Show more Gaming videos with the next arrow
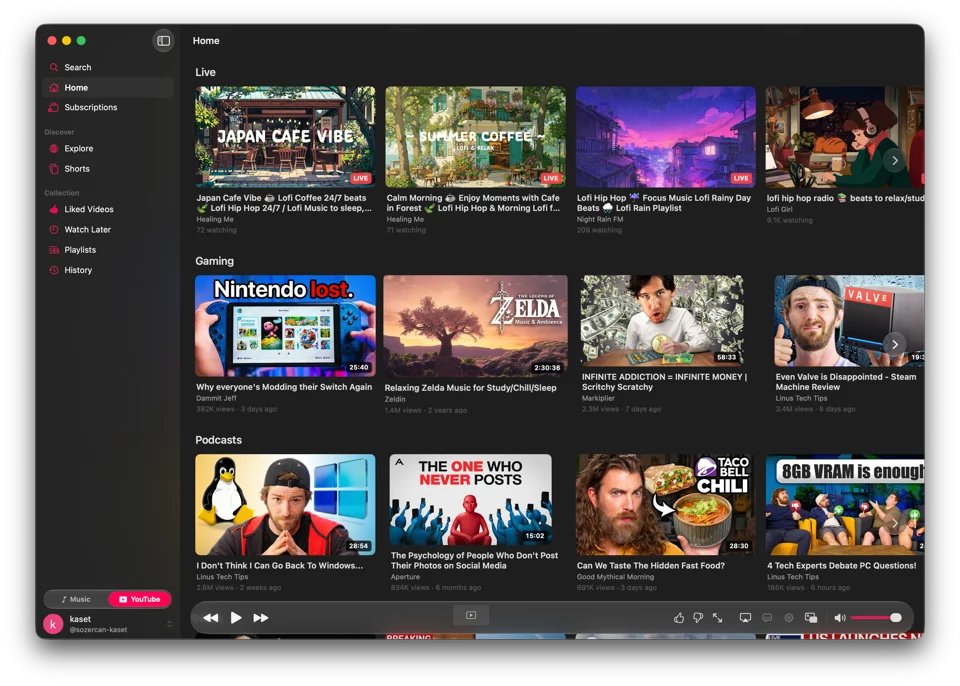Screen dimensions: 960x686 (x=894, y=344)
